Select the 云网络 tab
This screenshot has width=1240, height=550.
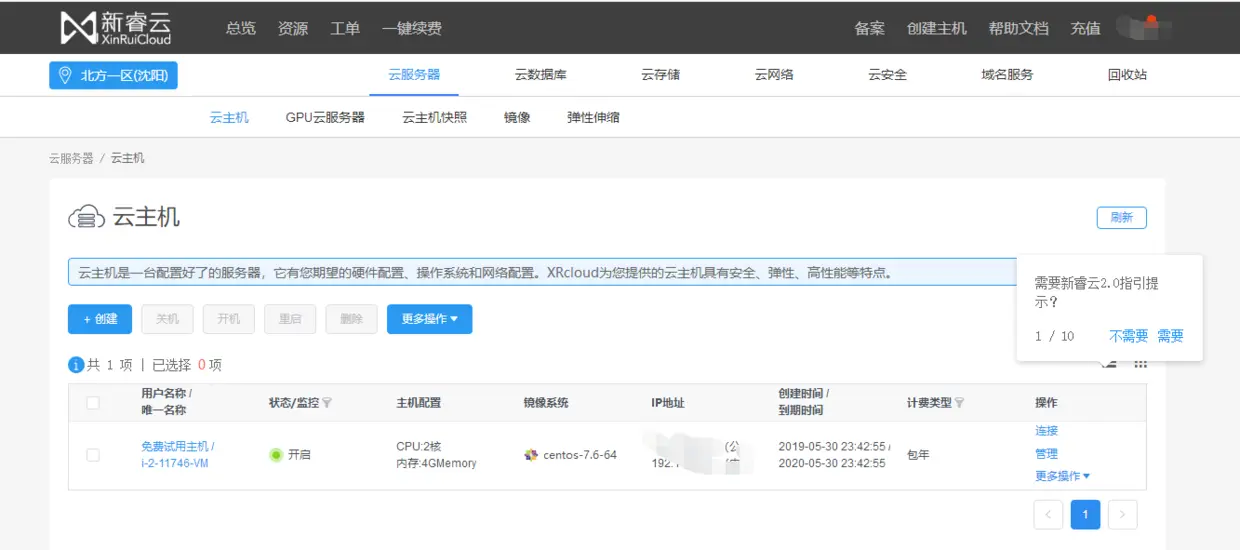click(774, 74)
